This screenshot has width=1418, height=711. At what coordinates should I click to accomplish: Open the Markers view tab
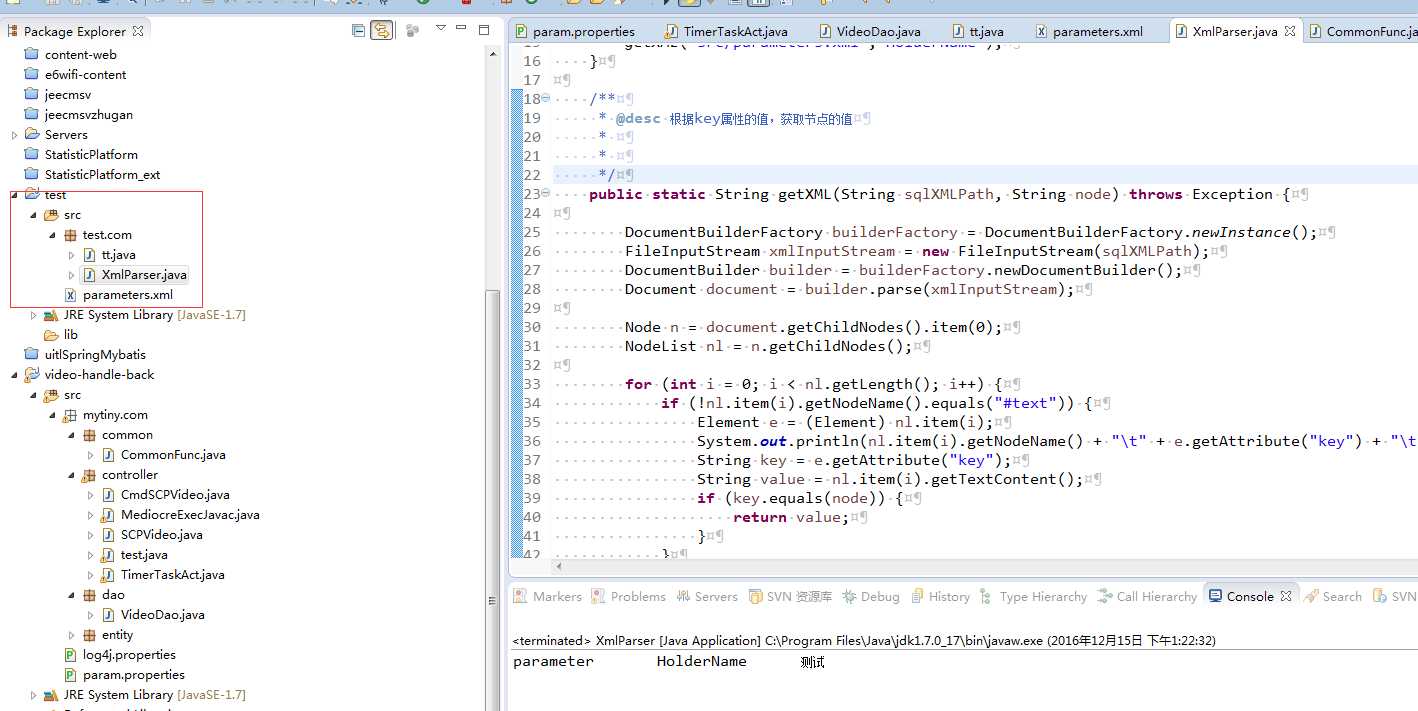547,596
